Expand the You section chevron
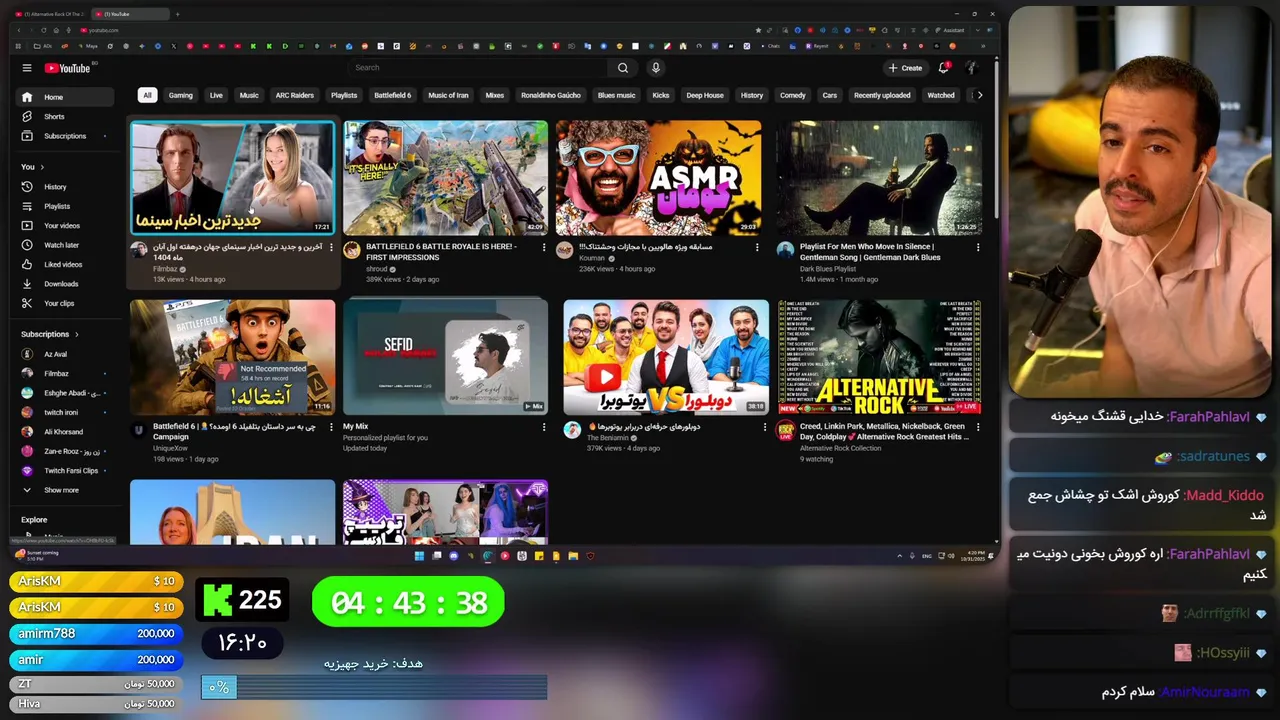 coord(42,167)
